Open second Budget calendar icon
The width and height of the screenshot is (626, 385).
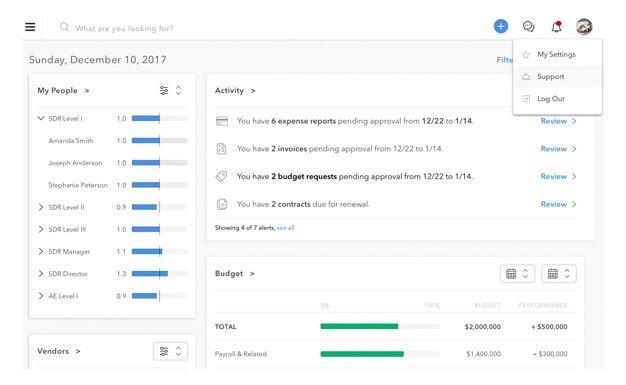(553, 274)
